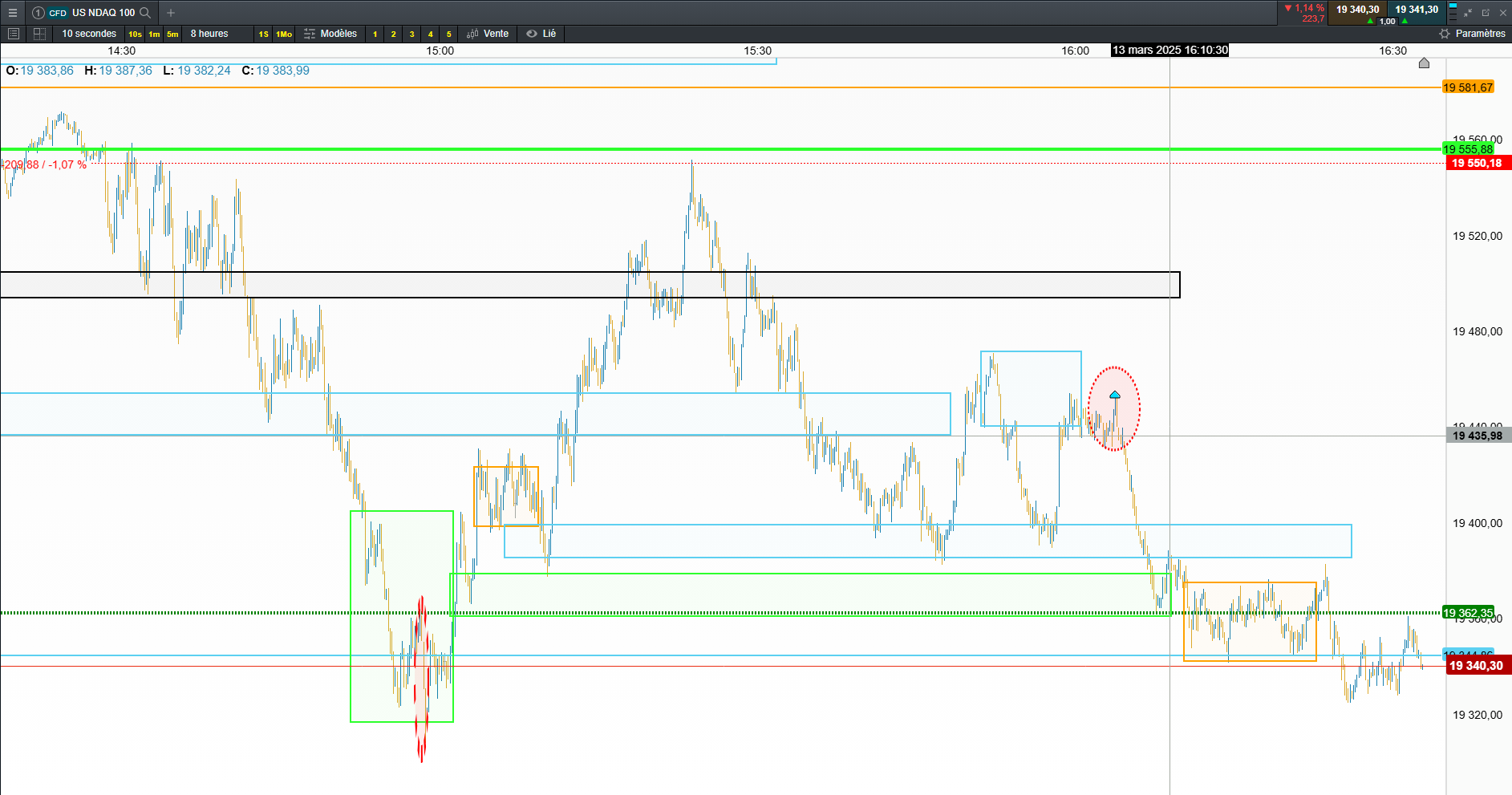The image size is (1512, 795).
Task: Click the +209,88 / -1,07 % position label
Action: pyautogui.click(x=44, y=164)
